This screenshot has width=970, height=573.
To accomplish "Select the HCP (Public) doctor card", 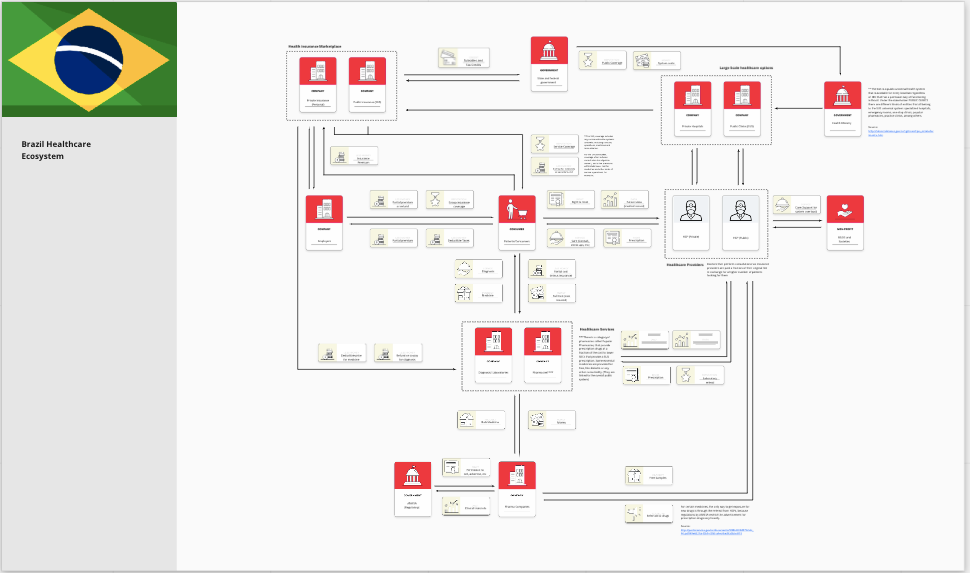I will pos(741,223).
